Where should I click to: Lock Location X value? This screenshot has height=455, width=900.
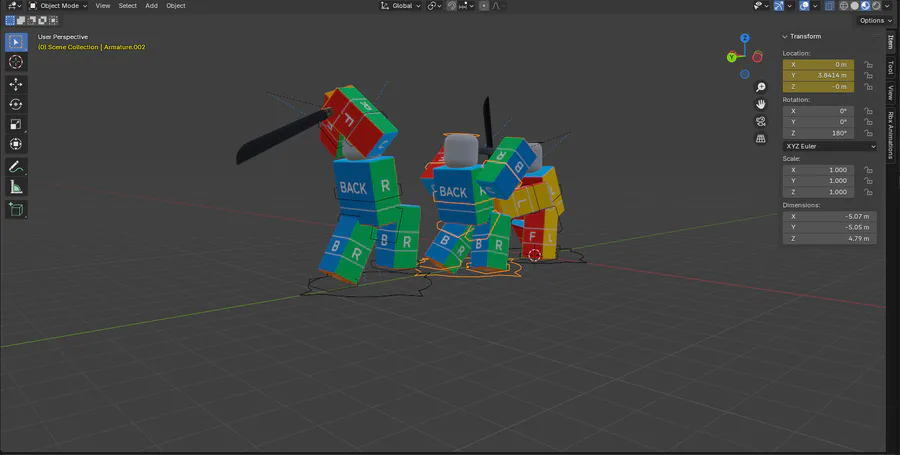868,65
